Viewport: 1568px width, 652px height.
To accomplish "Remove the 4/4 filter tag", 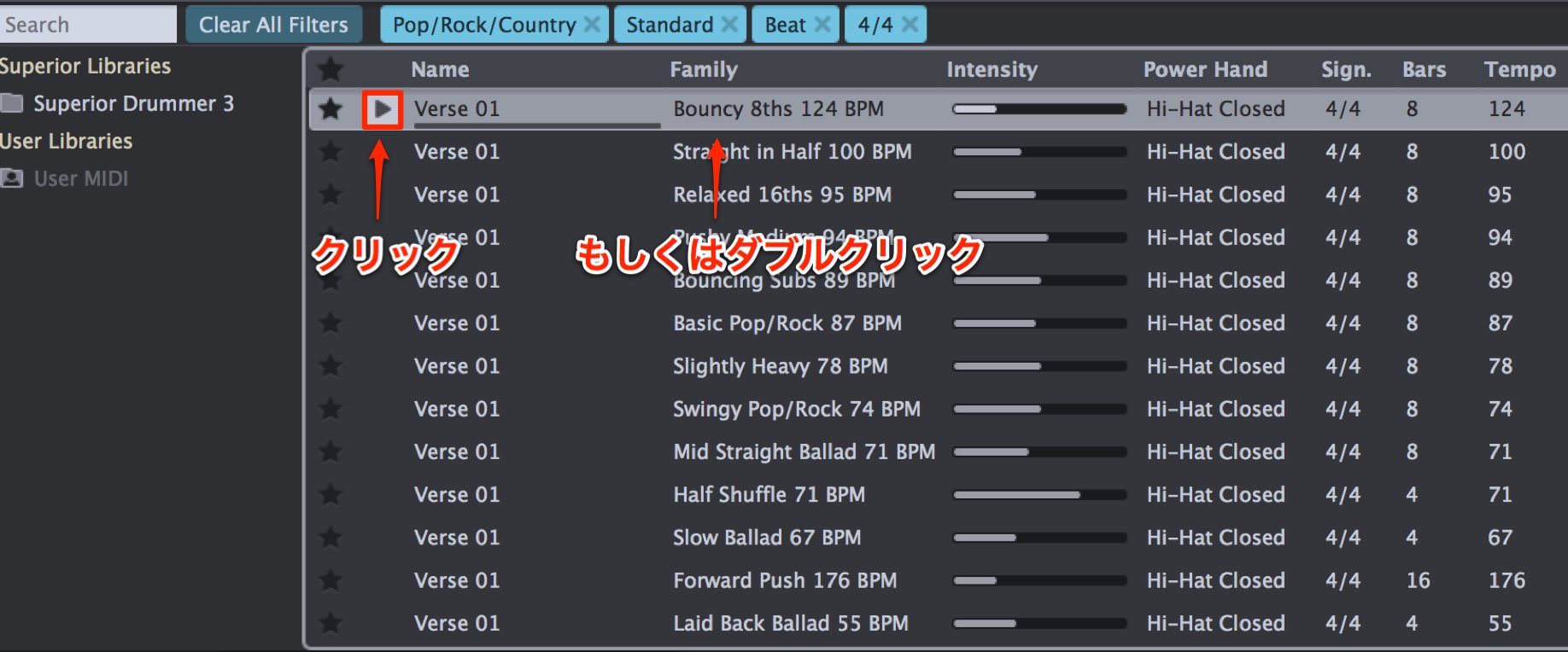I will point(910,25).
